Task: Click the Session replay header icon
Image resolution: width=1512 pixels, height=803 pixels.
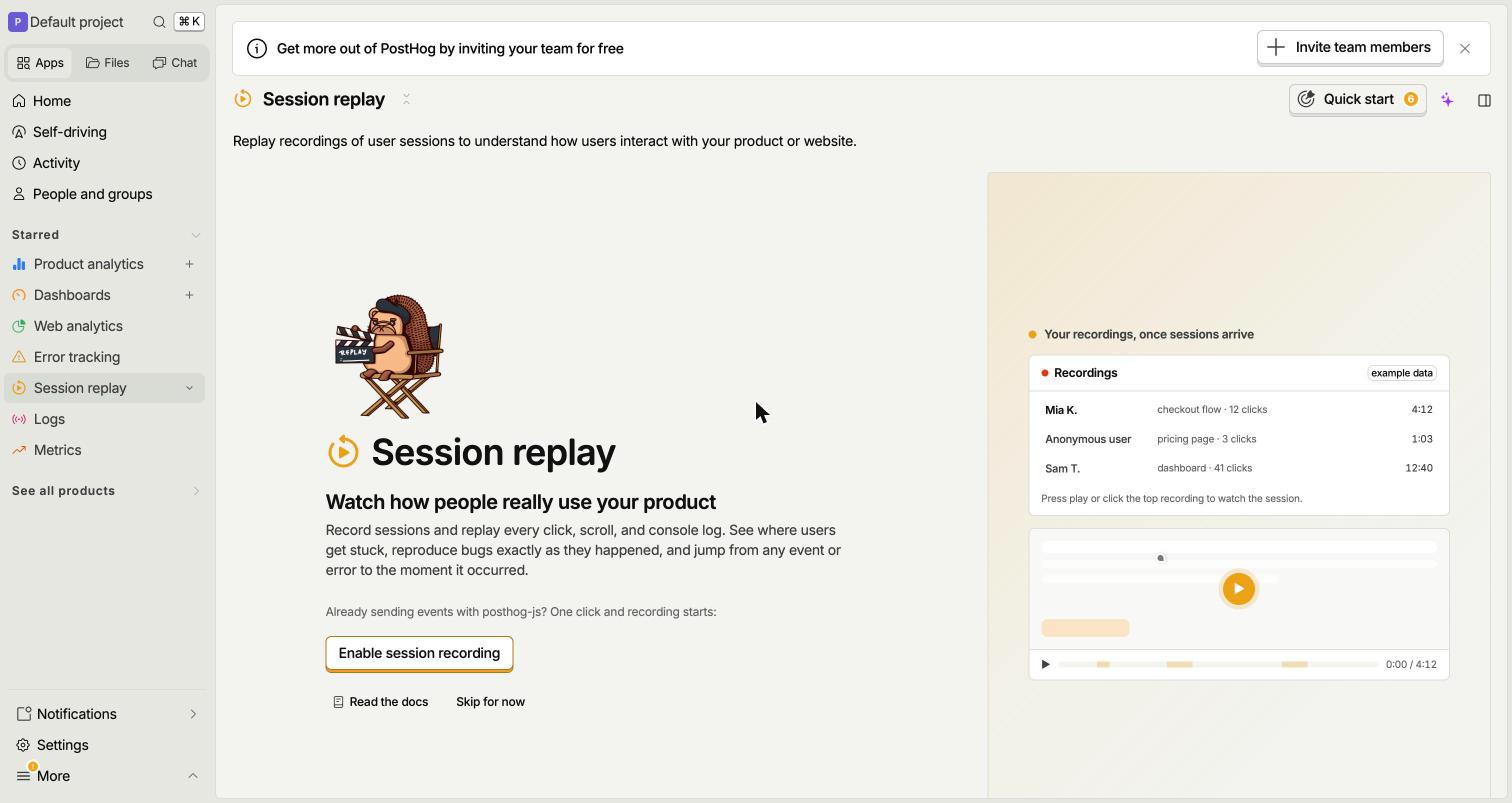Action: pyautogui.click(x=243, y=99)
